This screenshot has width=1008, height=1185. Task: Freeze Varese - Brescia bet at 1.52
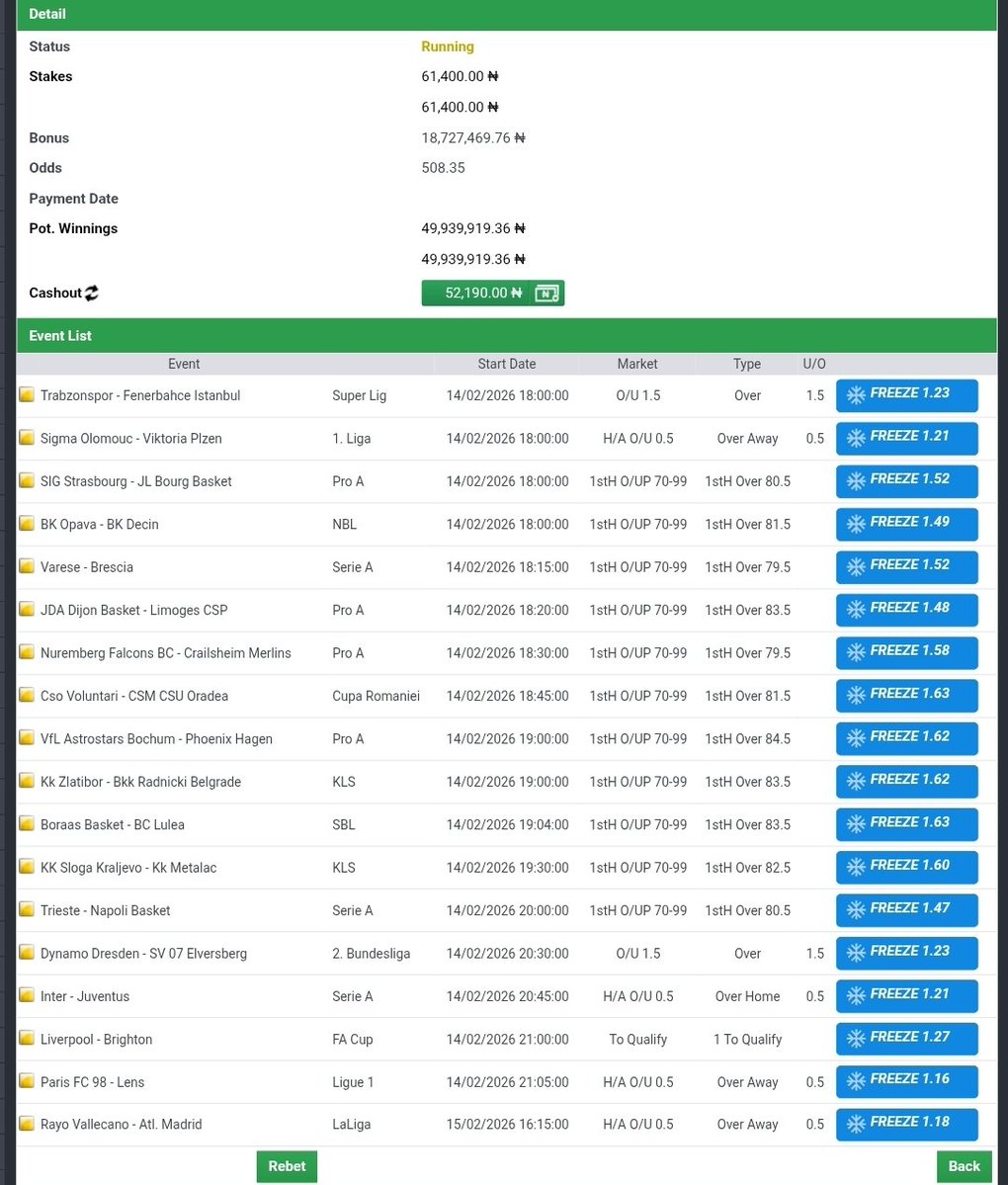(x=907, y=567)
